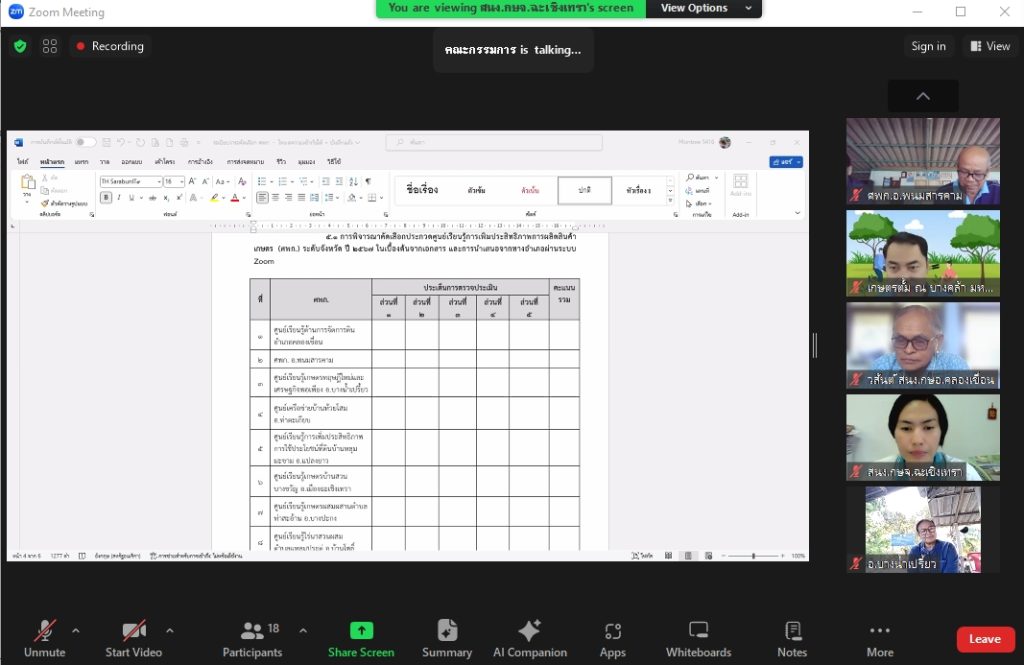Viewport: 1024px width, 665px height.
Task: Open the Apps panel
Action: tap(612, 639)
